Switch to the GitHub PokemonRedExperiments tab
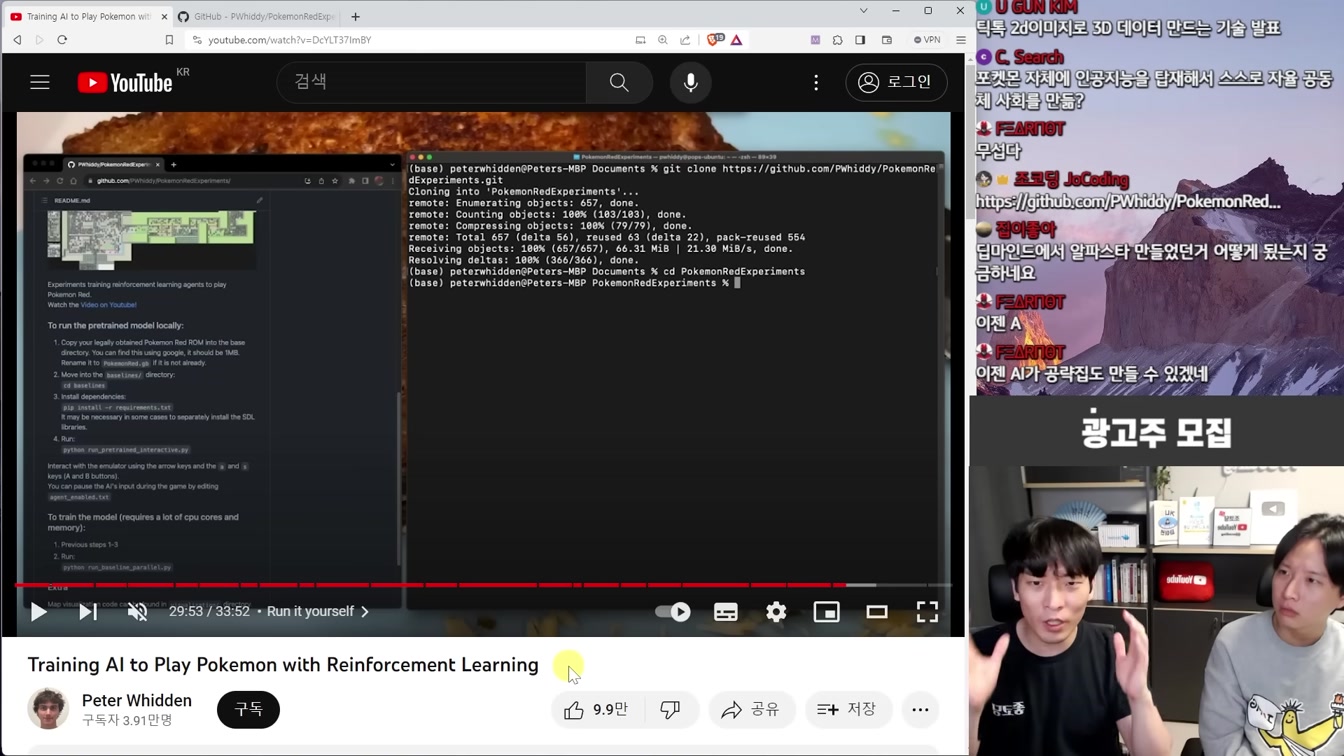 257,16
